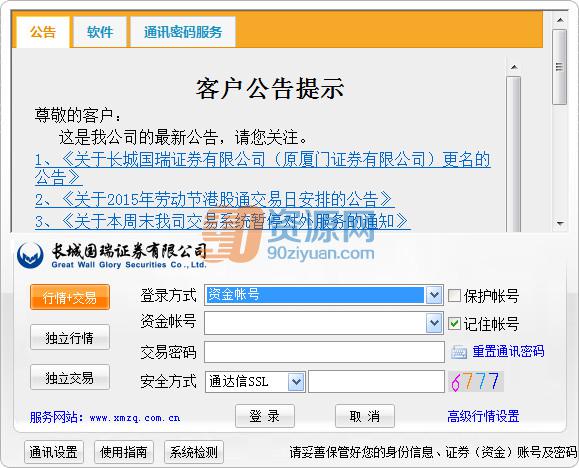Click the 客户公告提示 heading text
579x468 pixels.
270,89
